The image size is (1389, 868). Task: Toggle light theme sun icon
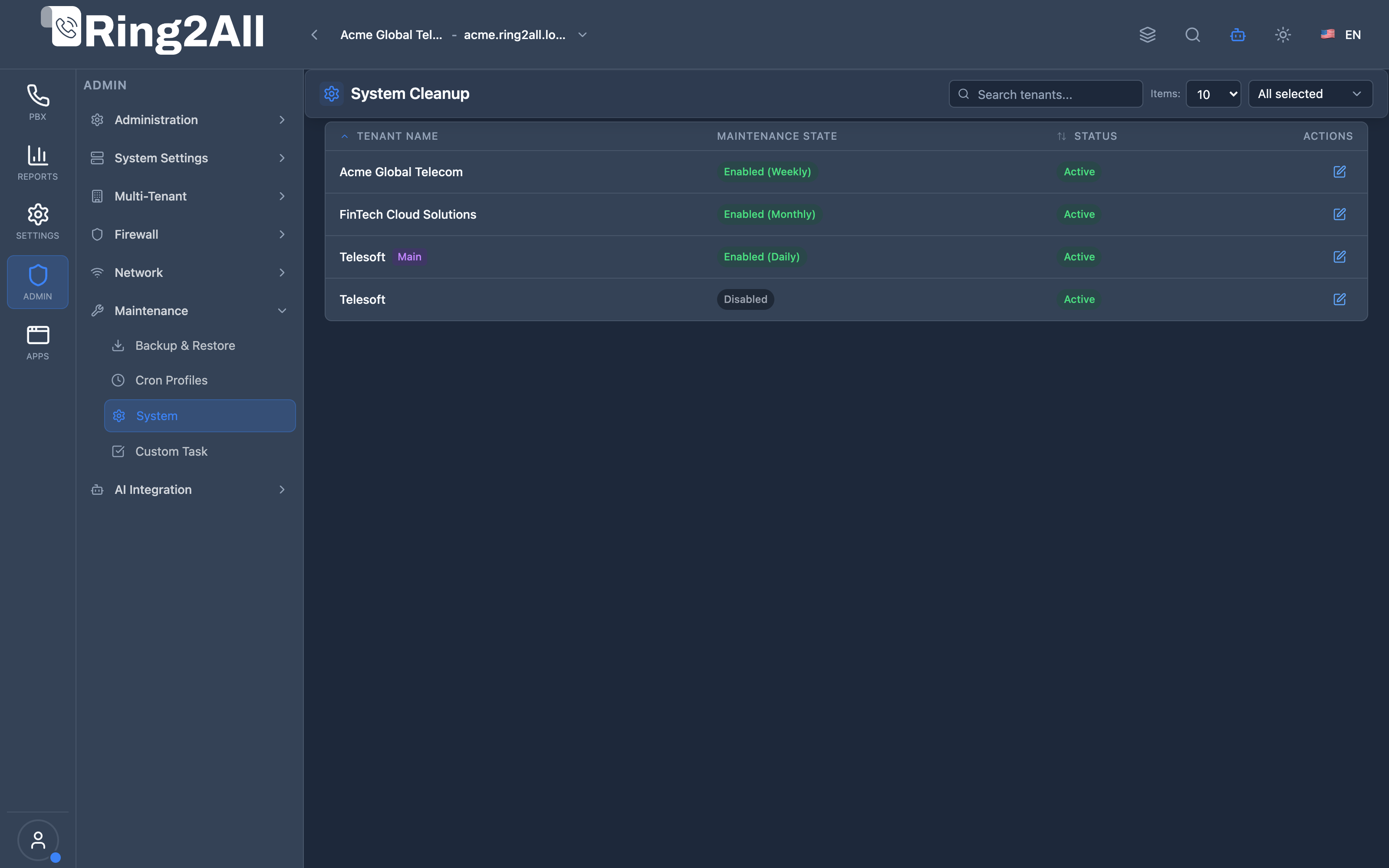[1283, 35]
